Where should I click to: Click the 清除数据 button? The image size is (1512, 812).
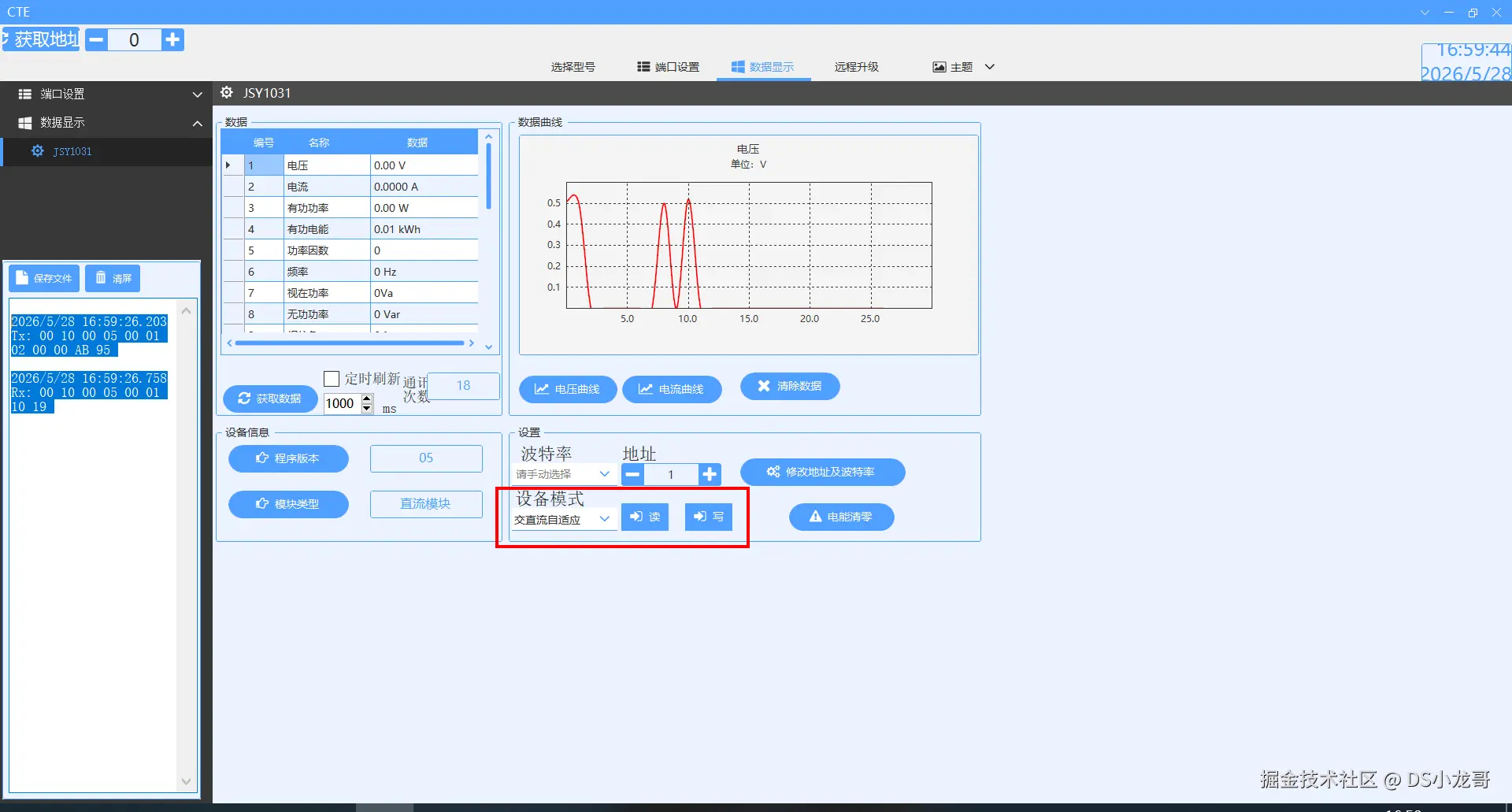[x=790, y=386]
